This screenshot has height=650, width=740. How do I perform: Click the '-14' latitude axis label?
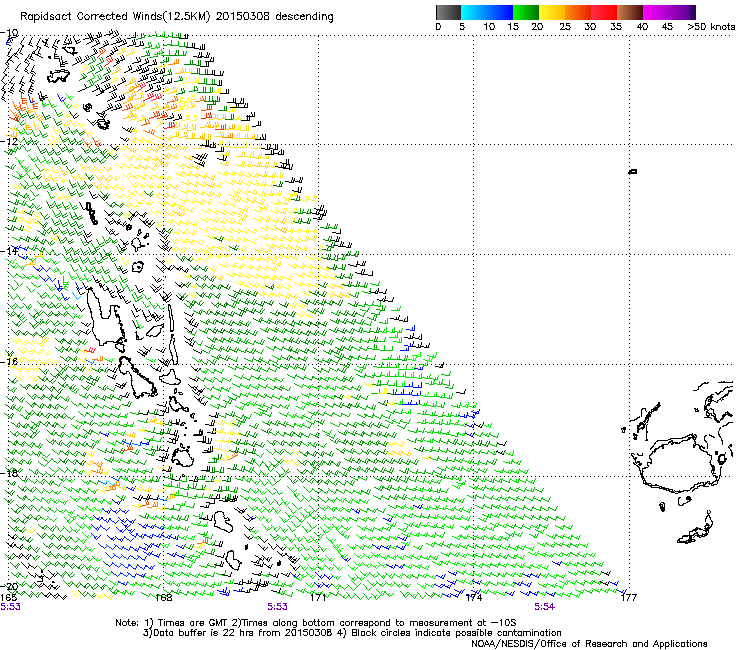(9, 251)
